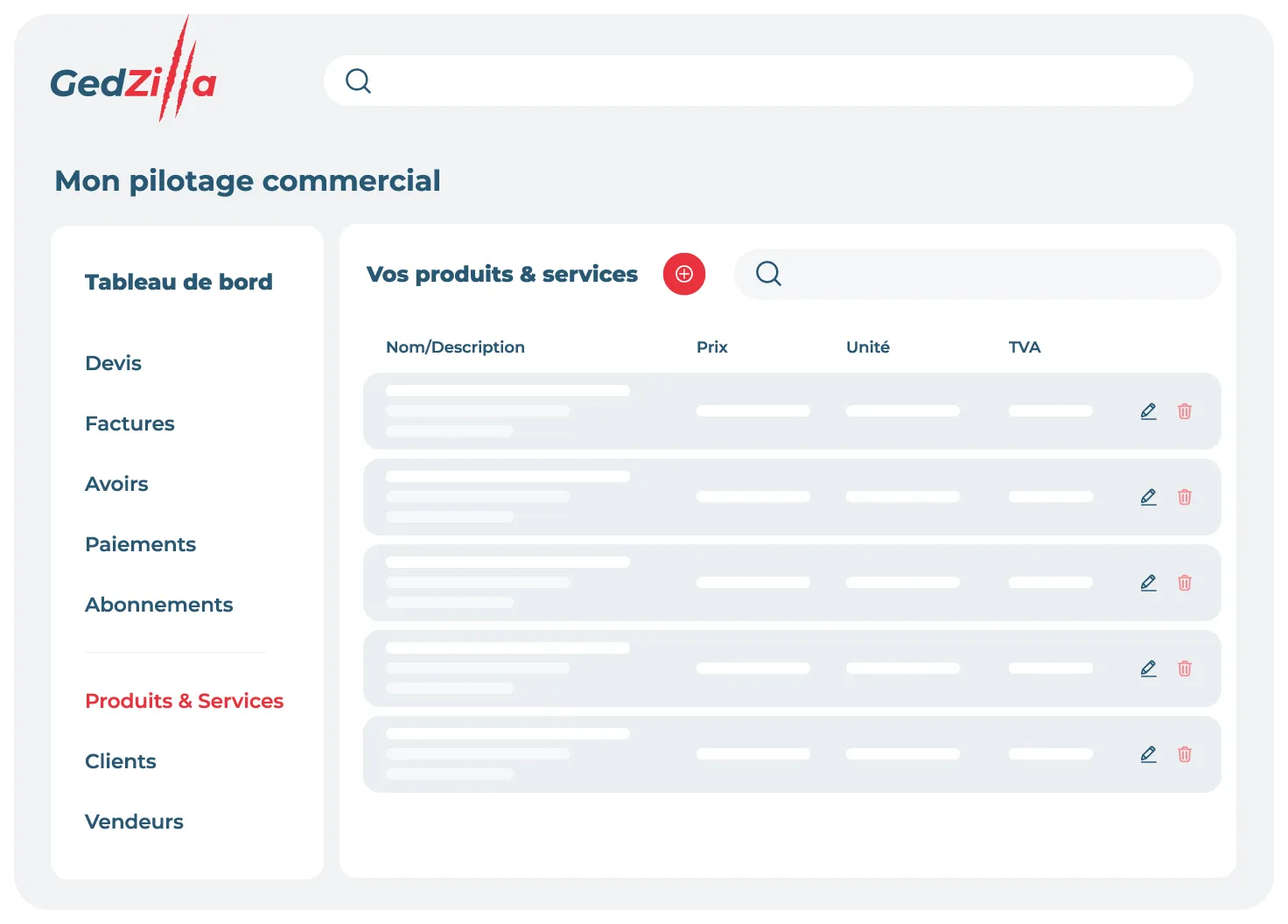Edit the third product row
The height and width of the screenshot is (924, 1288).
[1149, 583]
